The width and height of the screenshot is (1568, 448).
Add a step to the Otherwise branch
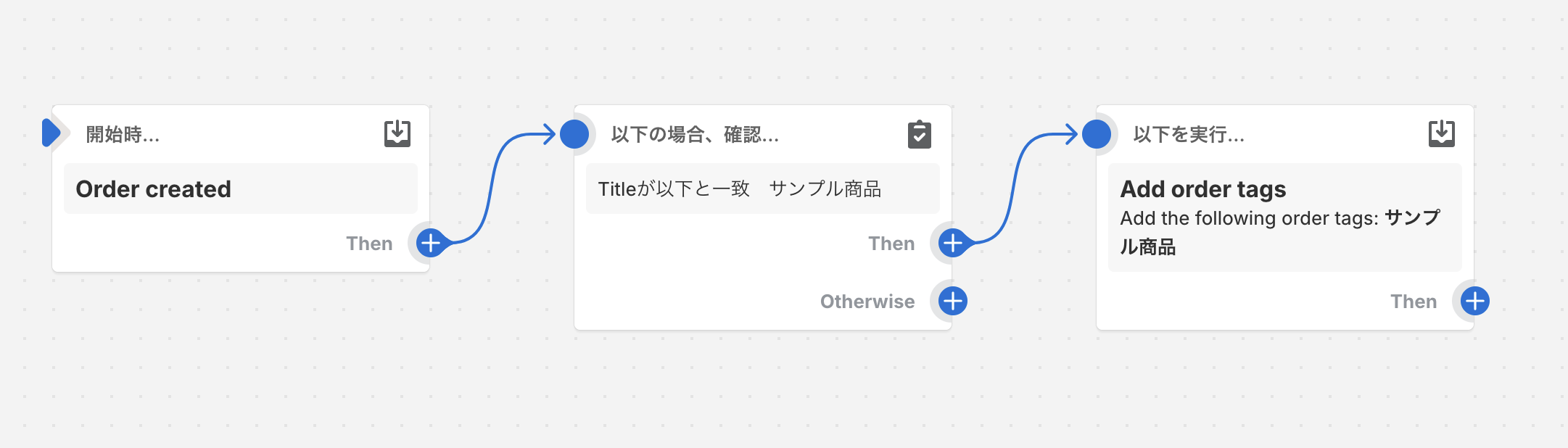tap(953, 301)
